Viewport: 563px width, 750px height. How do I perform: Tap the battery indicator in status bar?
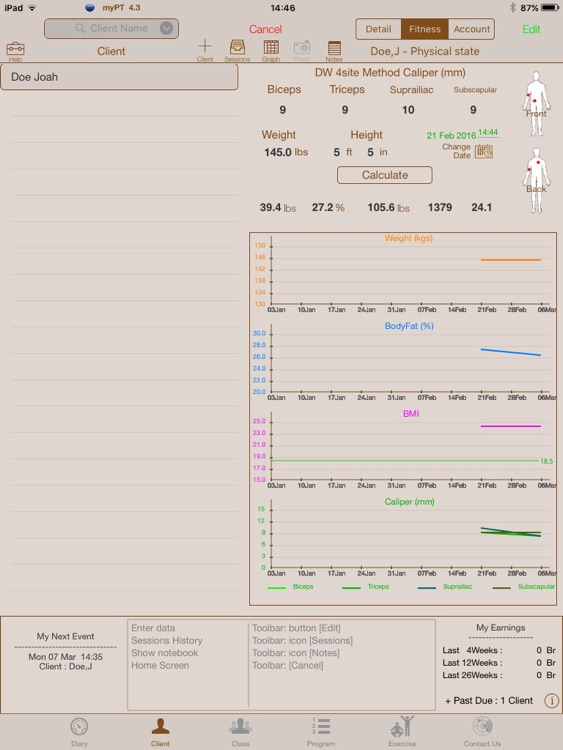tap(550, 8)
